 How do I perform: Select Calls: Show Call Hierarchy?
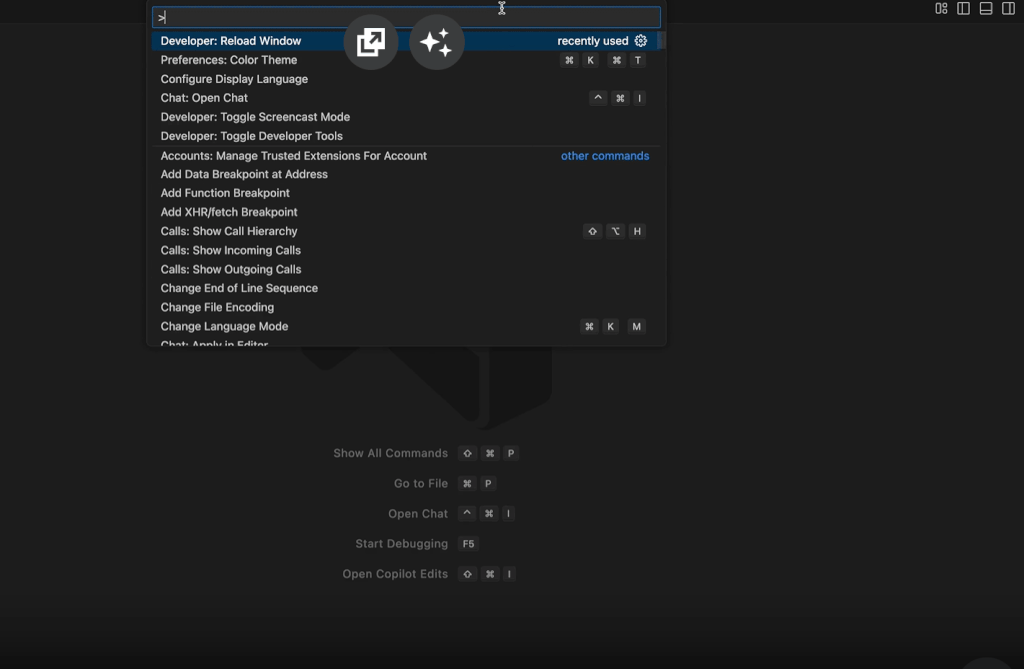[405, 231]
